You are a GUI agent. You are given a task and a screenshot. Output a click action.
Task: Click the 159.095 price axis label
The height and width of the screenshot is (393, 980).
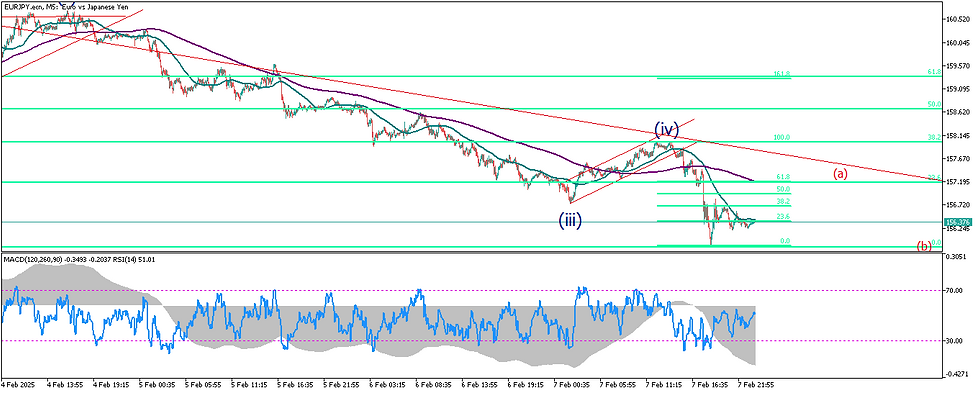click(958, 89)
